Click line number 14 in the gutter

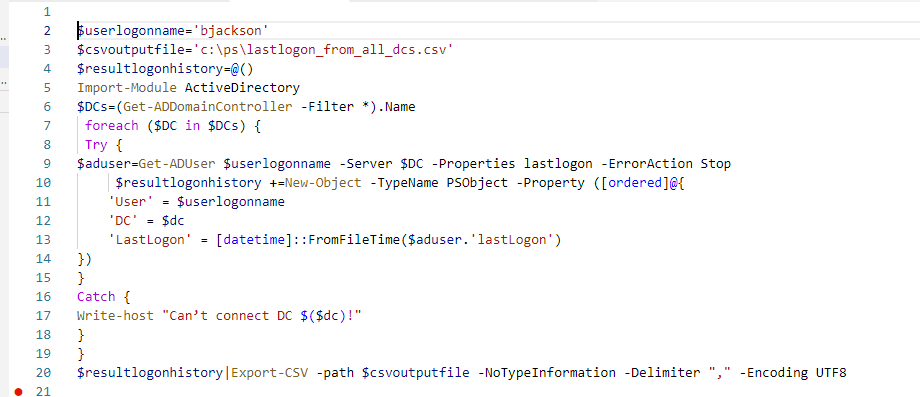[x=43, y=259]
